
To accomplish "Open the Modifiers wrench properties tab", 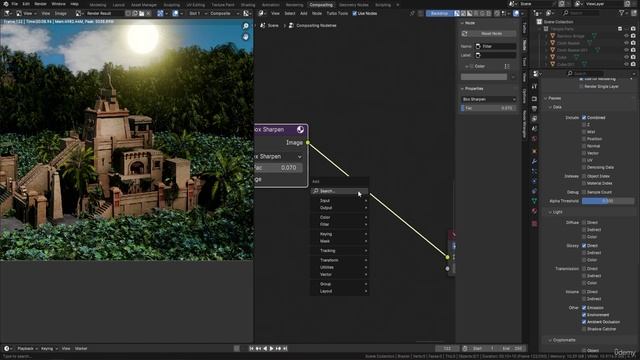I will pyautogui.click(x=534, y=161).
